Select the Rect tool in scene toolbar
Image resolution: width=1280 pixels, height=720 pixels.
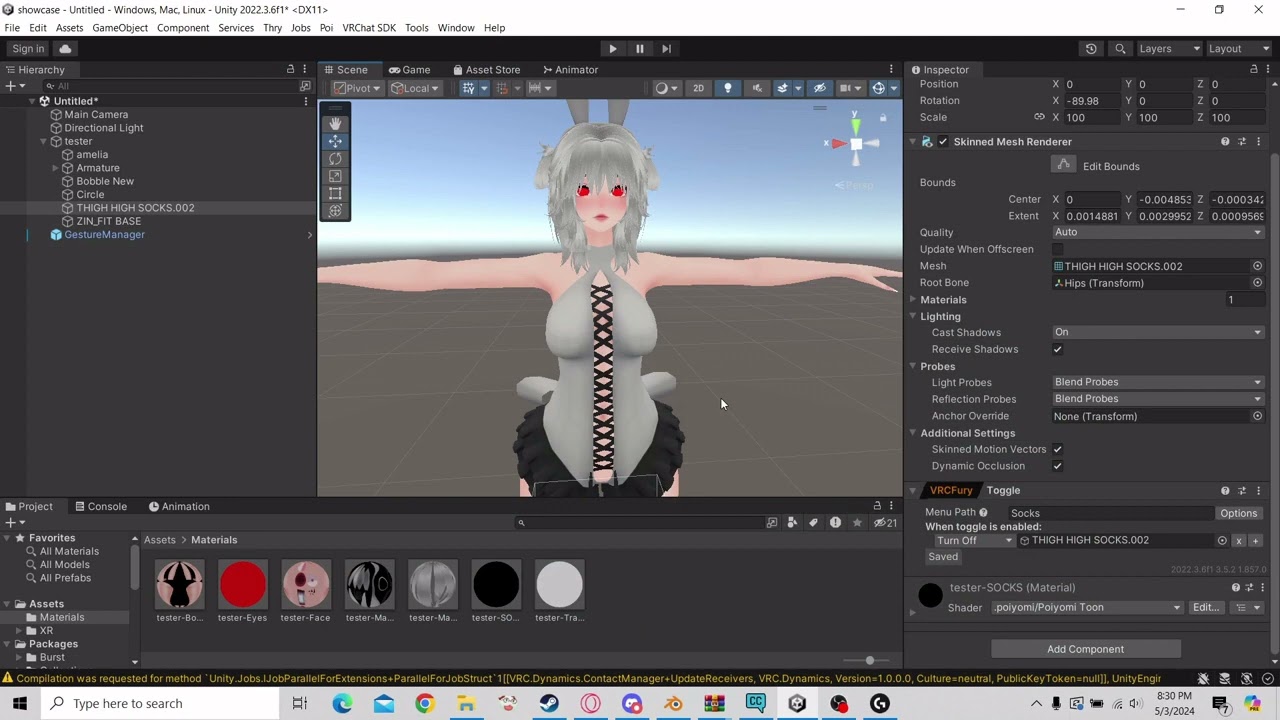point(335,193)
